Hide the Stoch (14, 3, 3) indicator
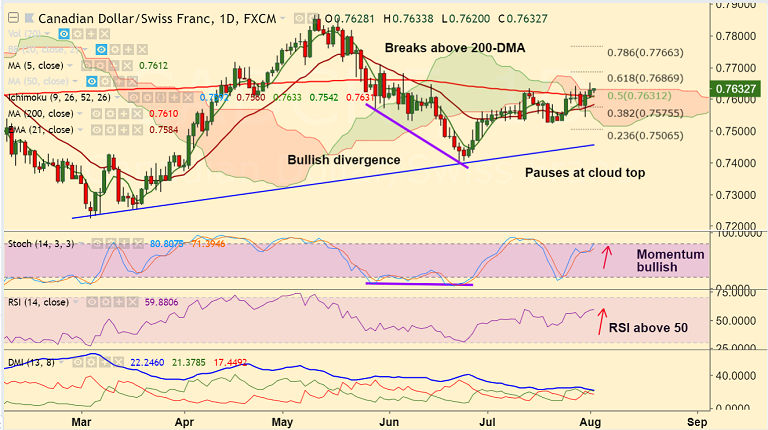Image resolution: width=768 pixels, height=430 pixels. (97, 243)
